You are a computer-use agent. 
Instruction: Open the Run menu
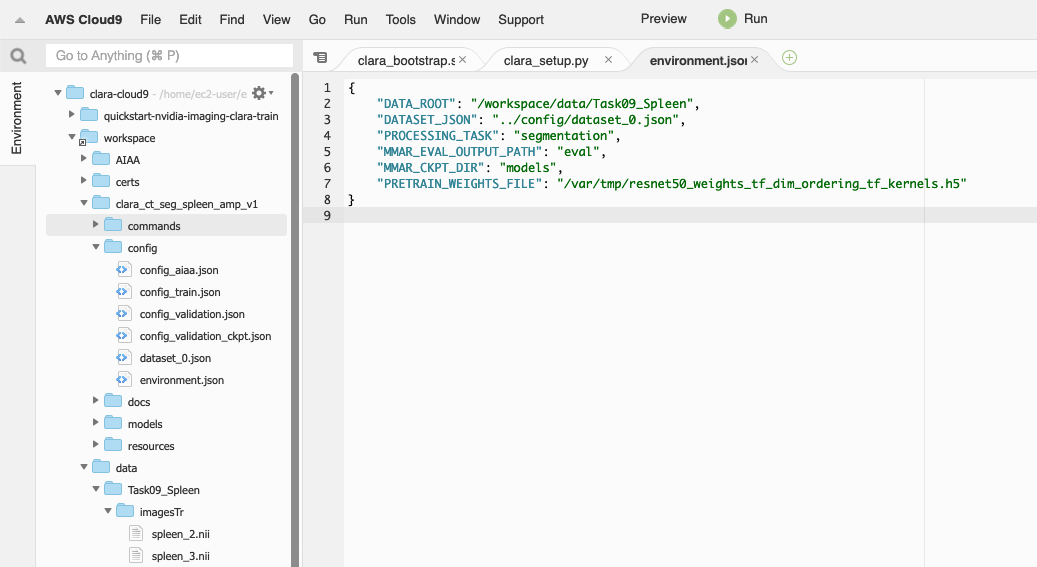(356, 20)
